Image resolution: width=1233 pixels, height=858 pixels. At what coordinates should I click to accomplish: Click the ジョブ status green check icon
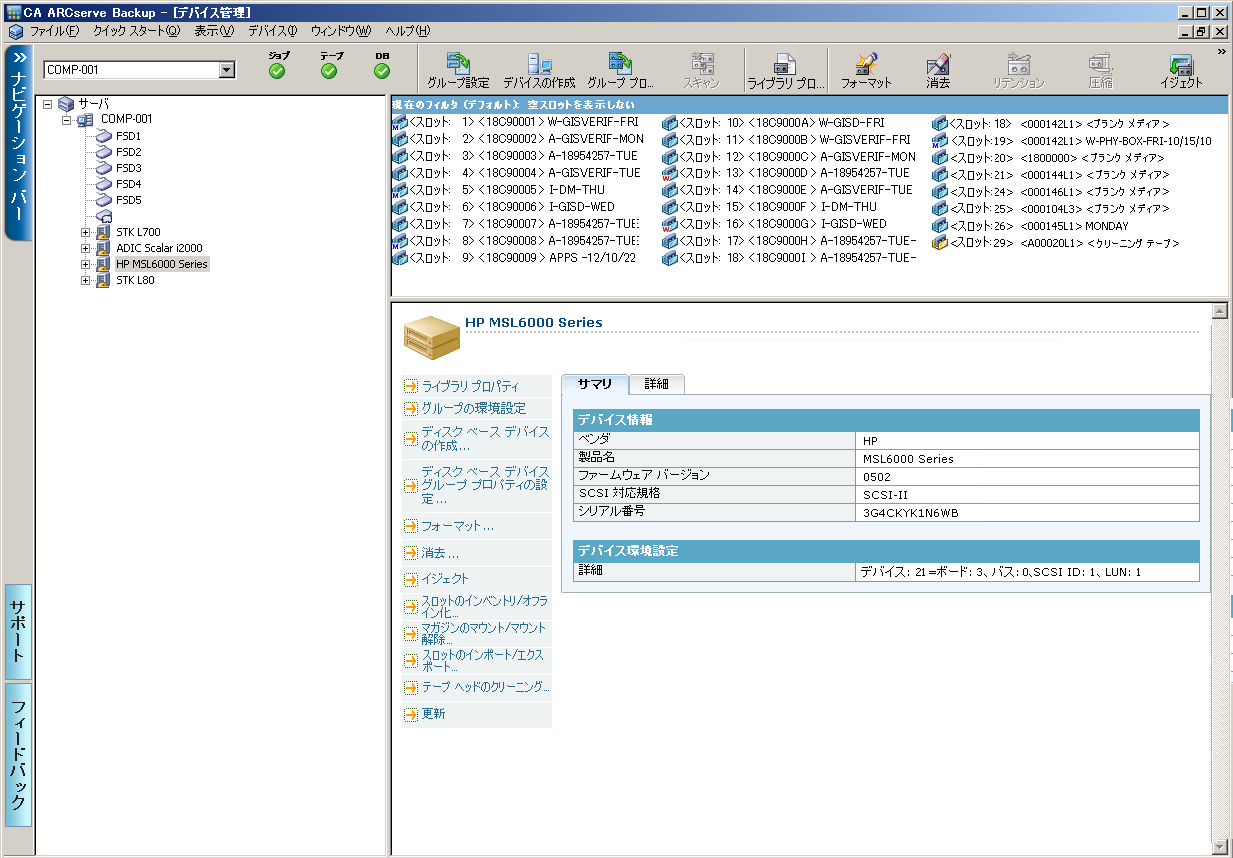coord(277,70)
